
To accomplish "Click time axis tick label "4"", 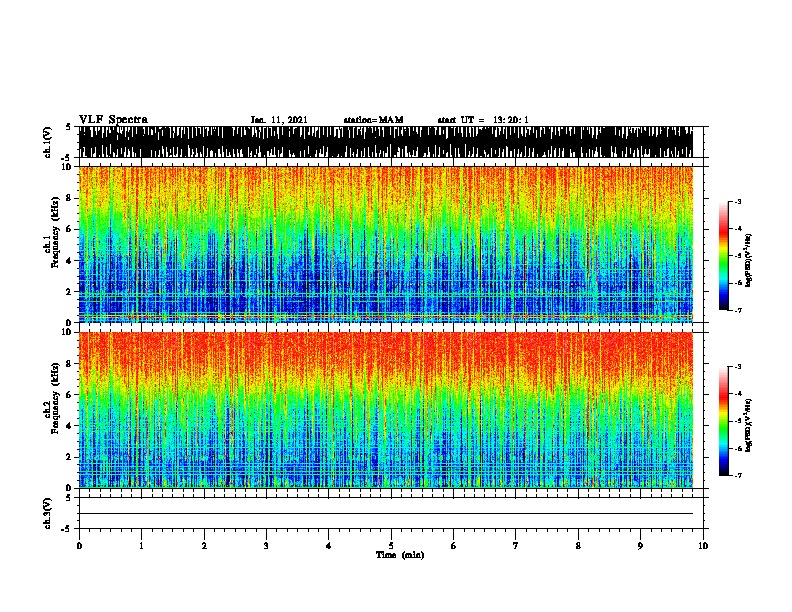I will pyautogui.click(x=329, y=546).
